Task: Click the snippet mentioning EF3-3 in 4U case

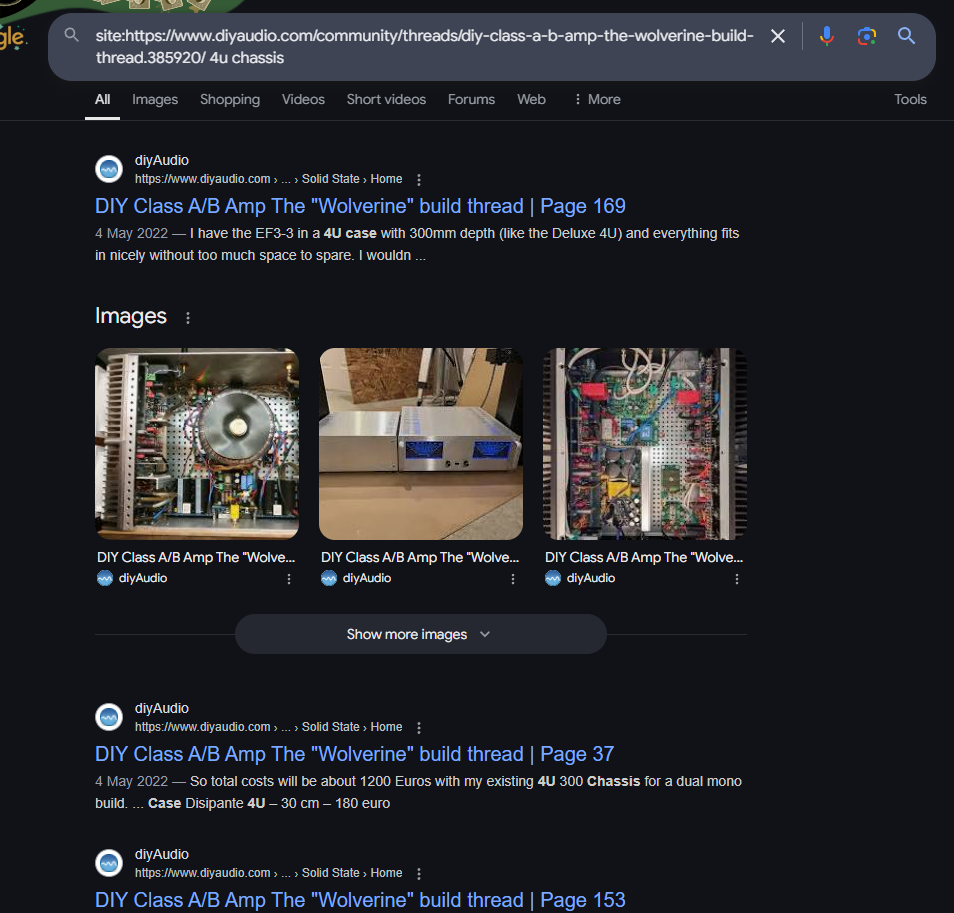Action: coord(417,244)
